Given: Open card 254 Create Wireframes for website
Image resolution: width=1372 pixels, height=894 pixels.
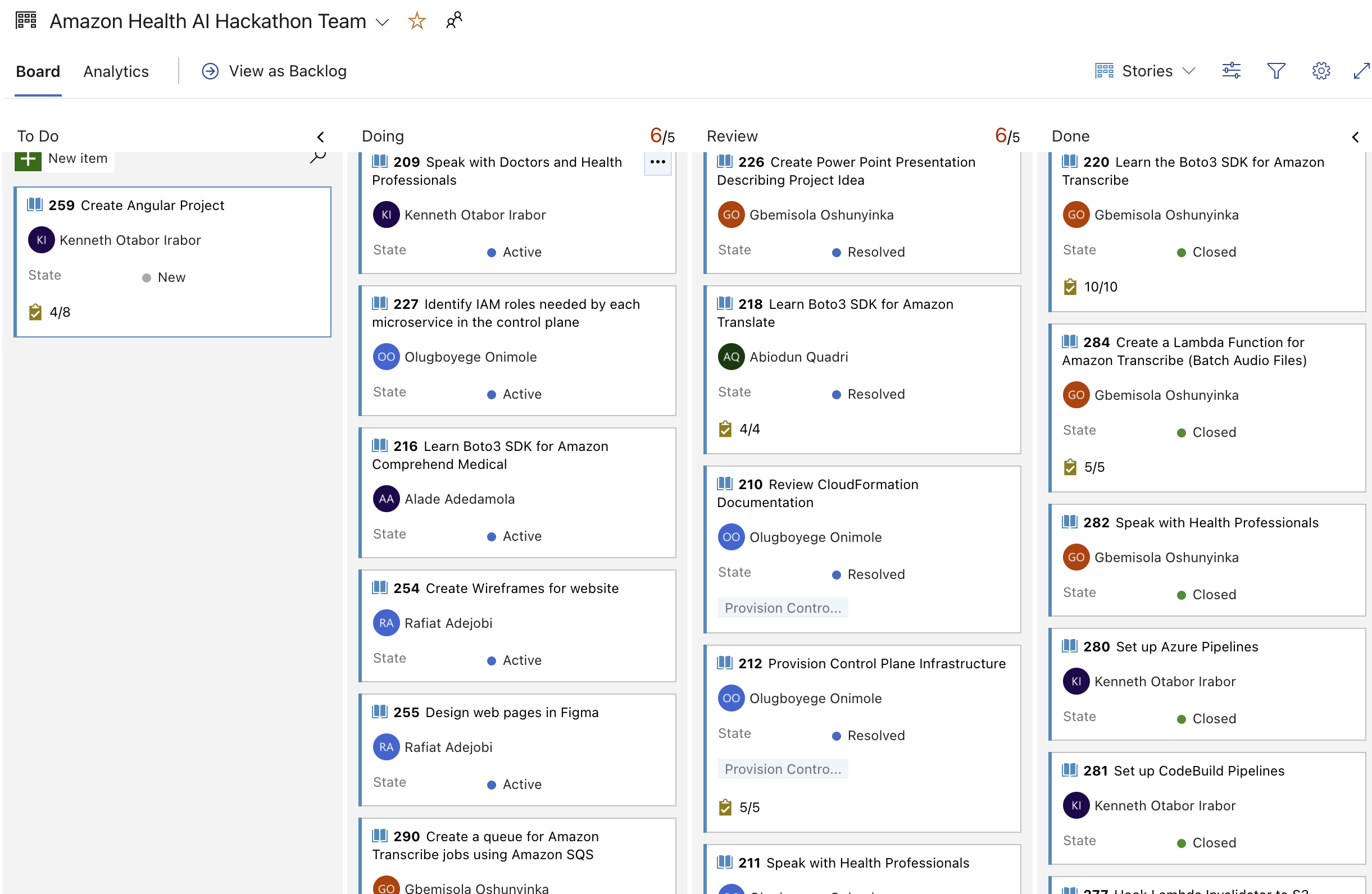Looking at the screenshot, I should tap(522, 588).
